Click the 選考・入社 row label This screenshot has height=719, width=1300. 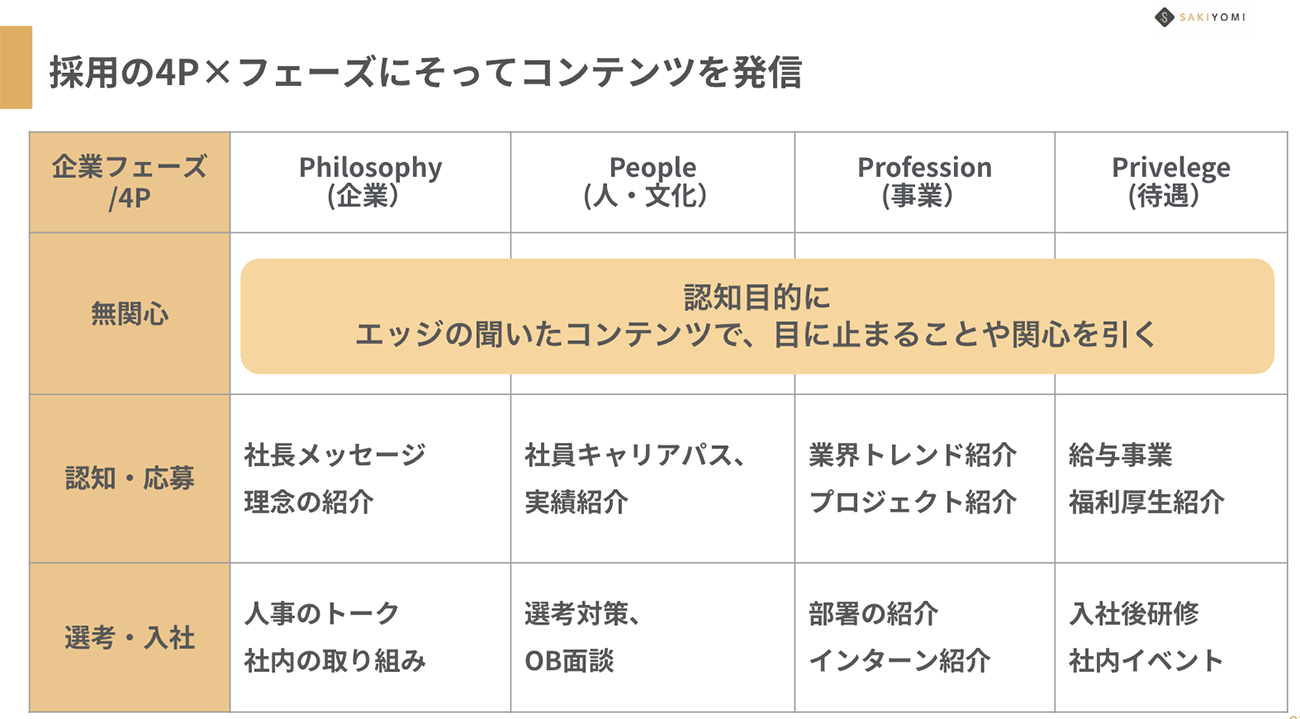pyautogui.click(x=129, y=637)
